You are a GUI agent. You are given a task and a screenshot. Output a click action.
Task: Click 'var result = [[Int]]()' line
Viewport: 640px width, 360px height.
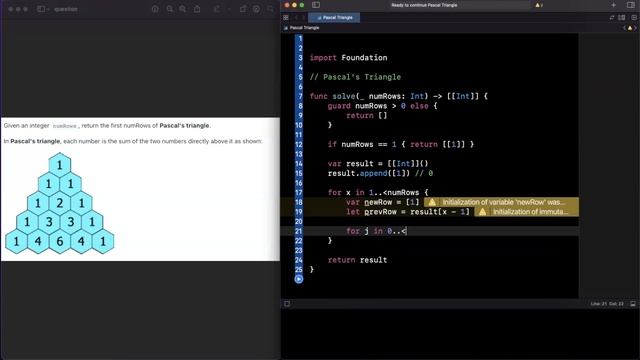coord(378,164)
